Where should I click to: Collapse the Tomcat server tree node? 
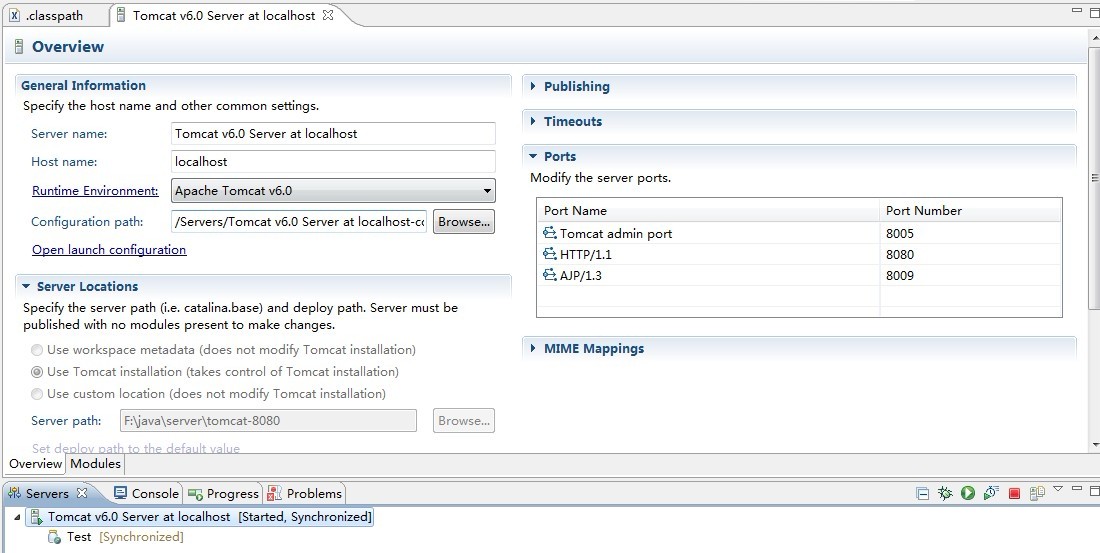tap(17, 518)
